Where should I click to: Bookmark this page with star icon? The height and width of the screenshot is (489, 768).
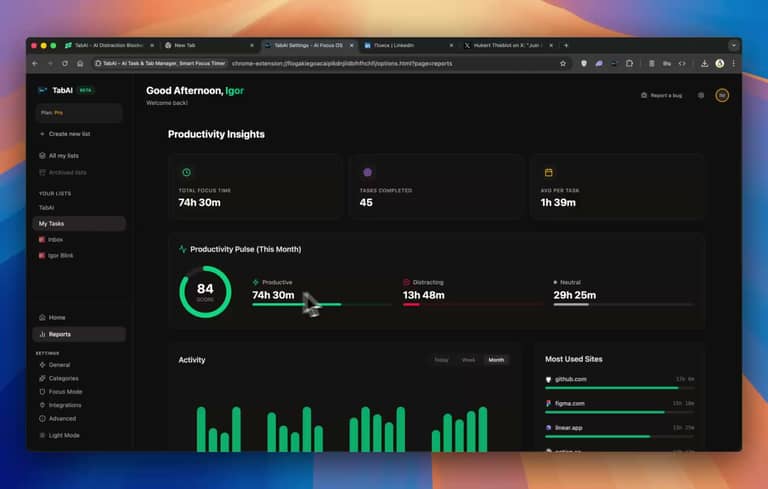[563, 63]
